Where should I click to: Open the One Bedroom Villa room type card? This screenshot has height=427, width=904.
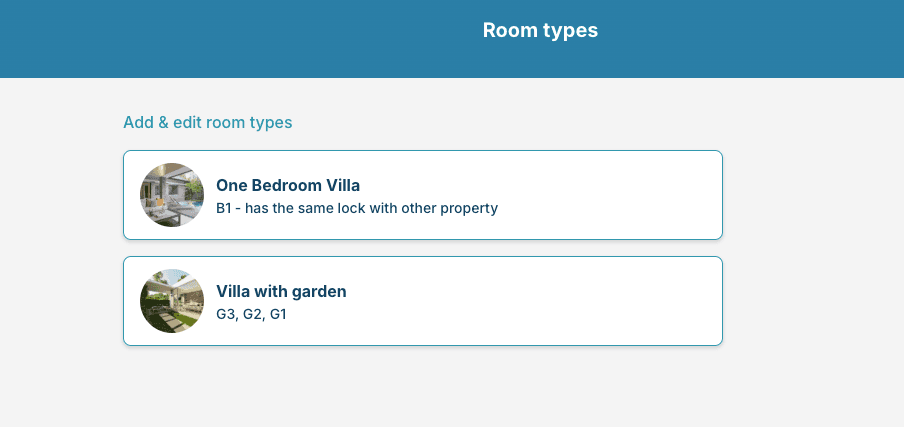click(x=422, y=195)
